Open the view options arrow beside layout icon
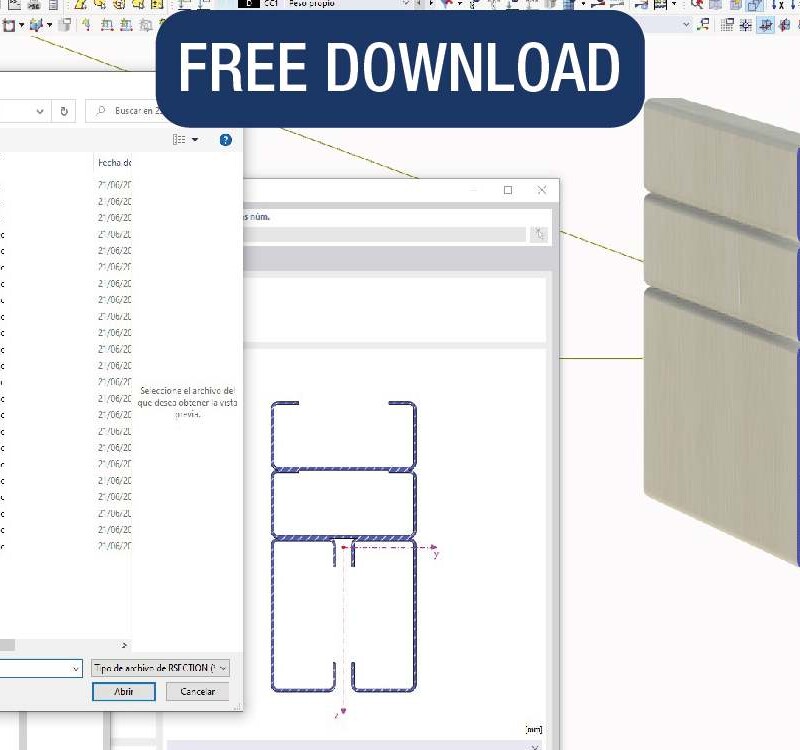This screenshot has width=800, height=750. tap(195, 140)
